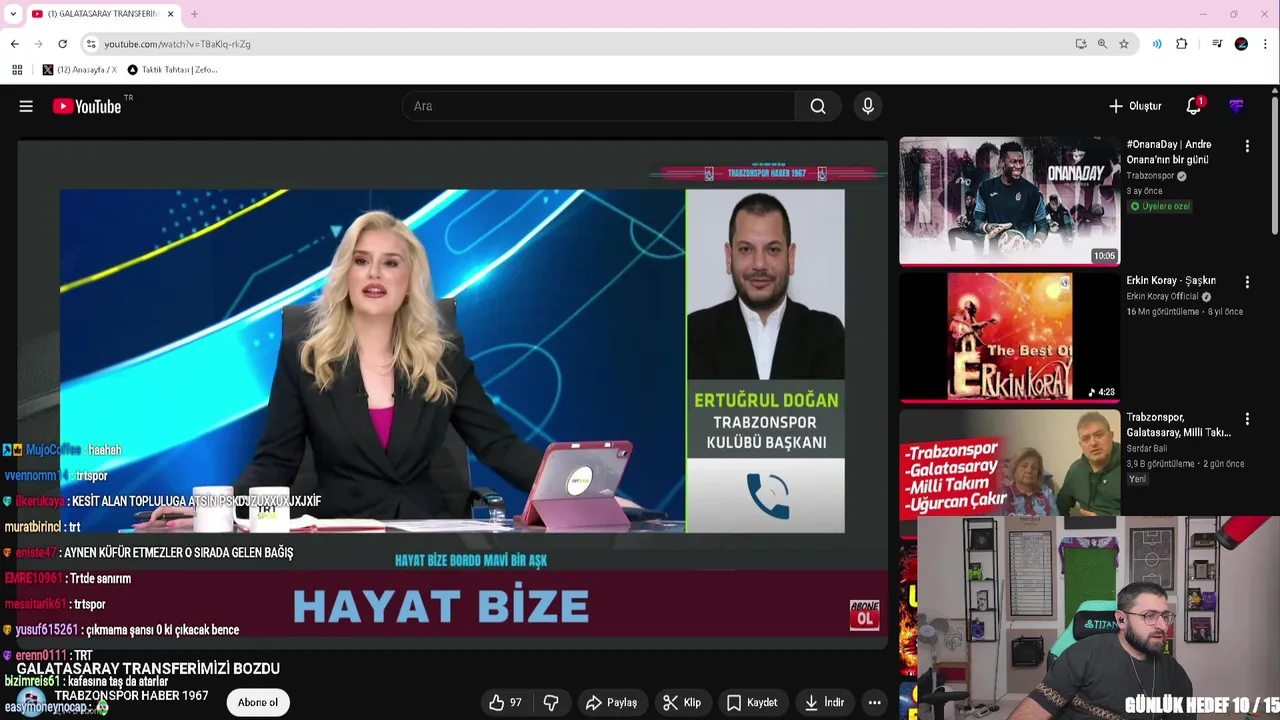
Task: Click the Erkin Koray - Şaşkın title
Action: pyautogui.click(x=1171, y=281)
